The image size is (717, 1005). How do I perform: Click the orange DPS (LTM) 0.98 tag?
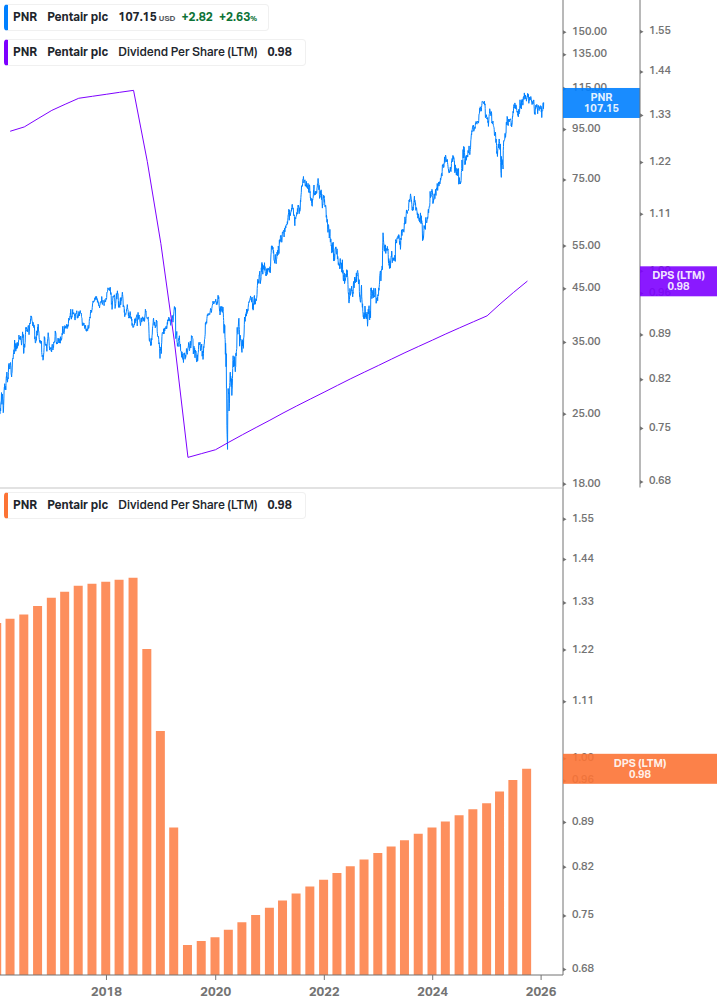639,768
